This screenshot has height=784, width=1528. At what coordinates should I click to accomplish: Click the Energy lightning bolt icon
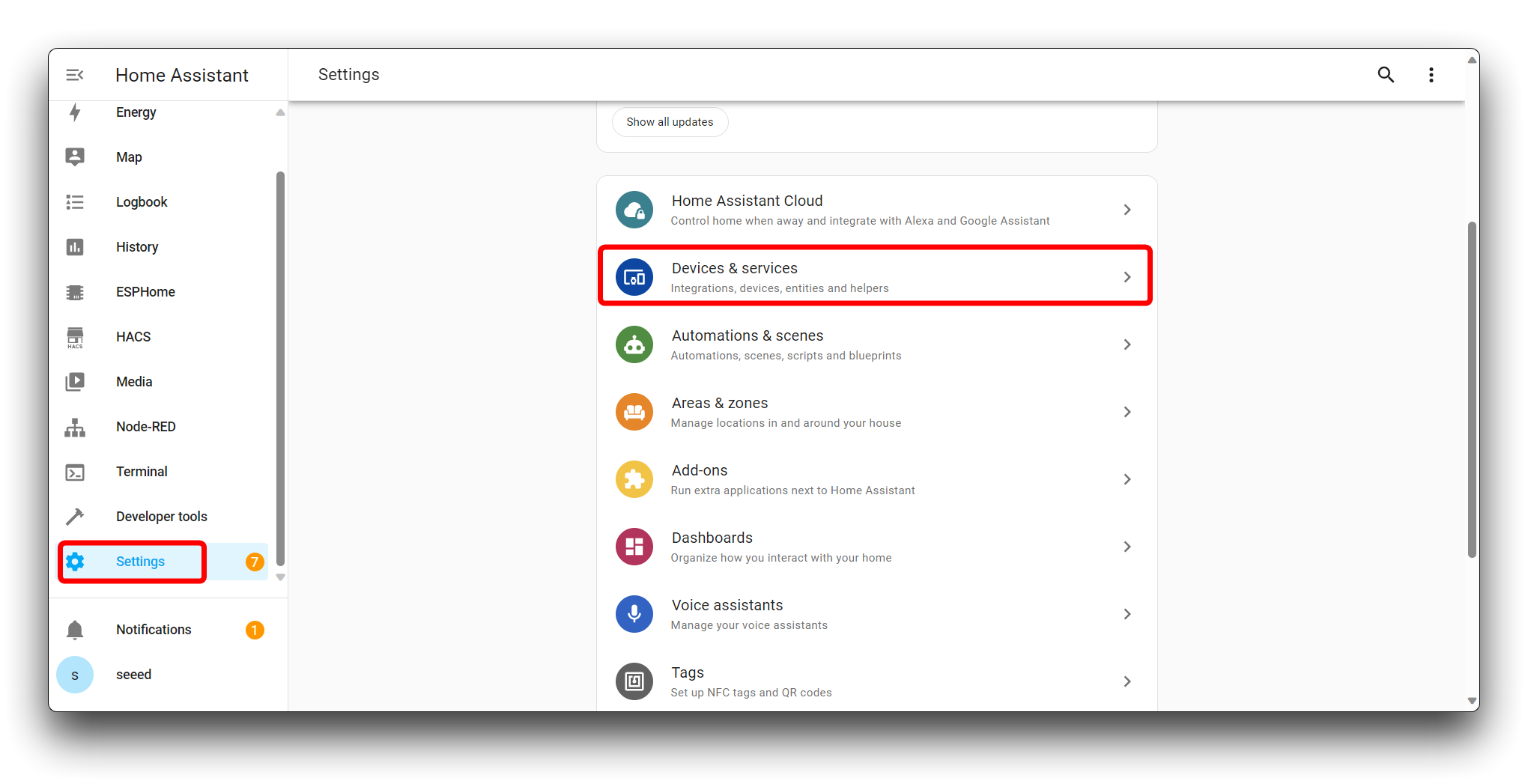[75, 112]
